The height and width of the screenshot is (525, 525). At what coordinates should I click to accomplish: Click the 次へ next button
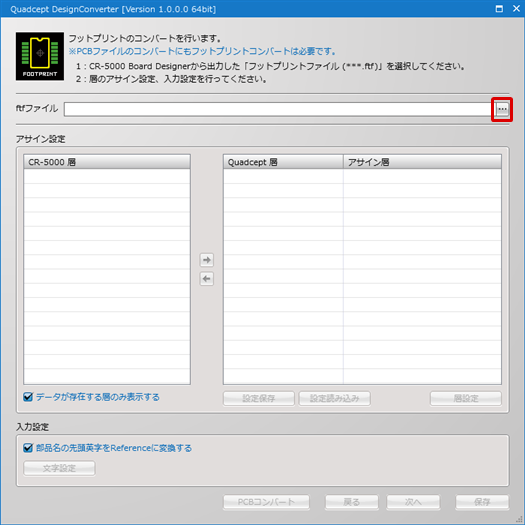pyautogui.click(x=413, y=502)
